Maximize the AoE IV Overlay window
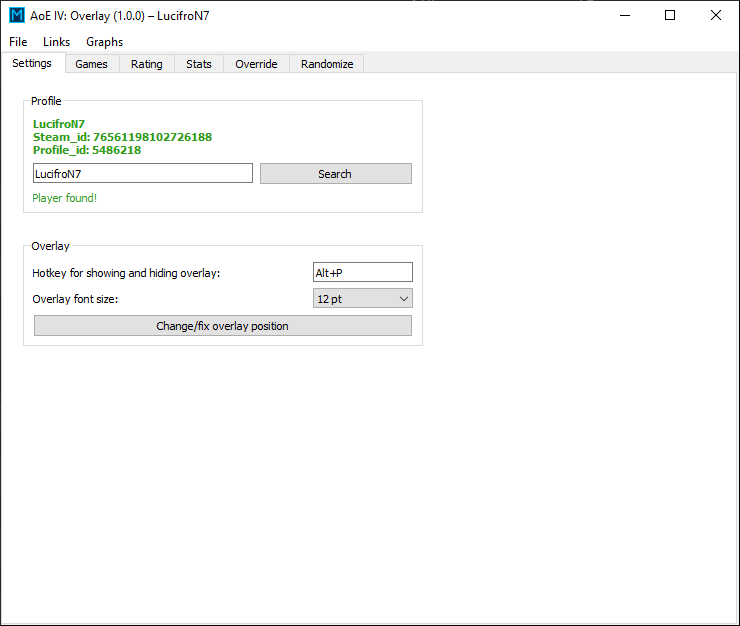The image size is (740, 626). point(670,16)
